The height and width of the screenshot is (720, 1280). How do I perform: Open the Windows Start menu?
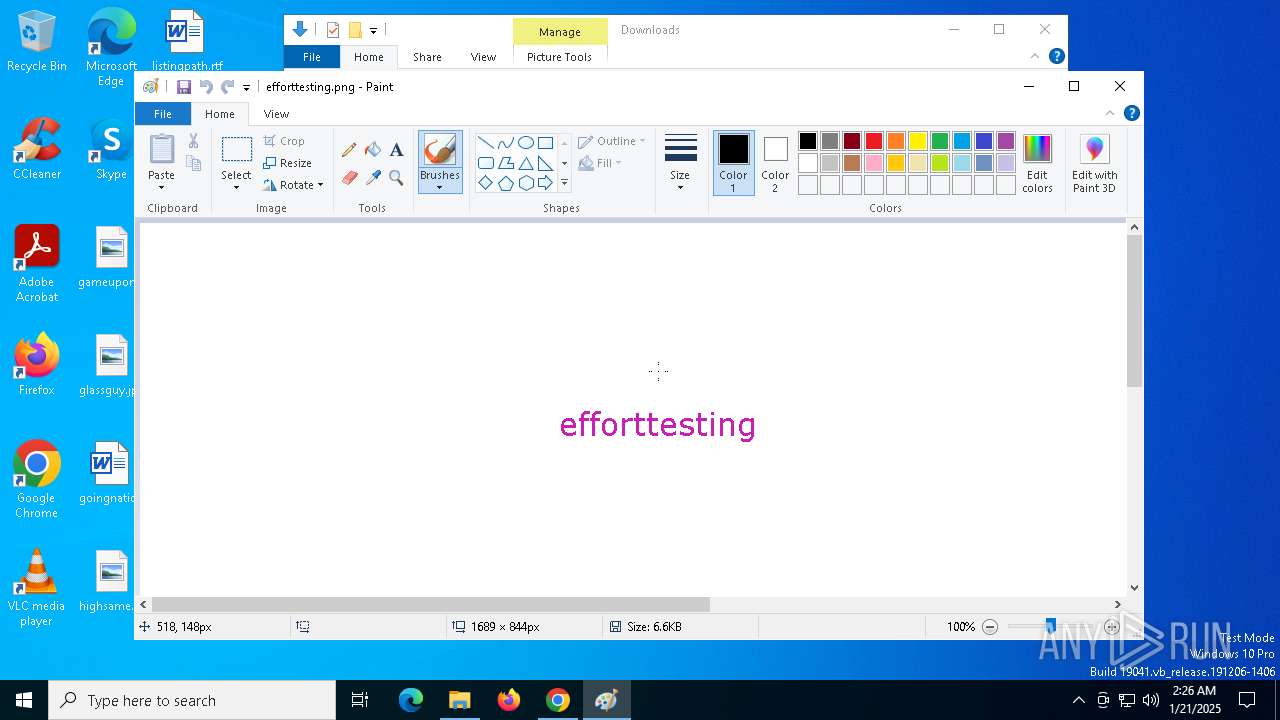(24, 701)
